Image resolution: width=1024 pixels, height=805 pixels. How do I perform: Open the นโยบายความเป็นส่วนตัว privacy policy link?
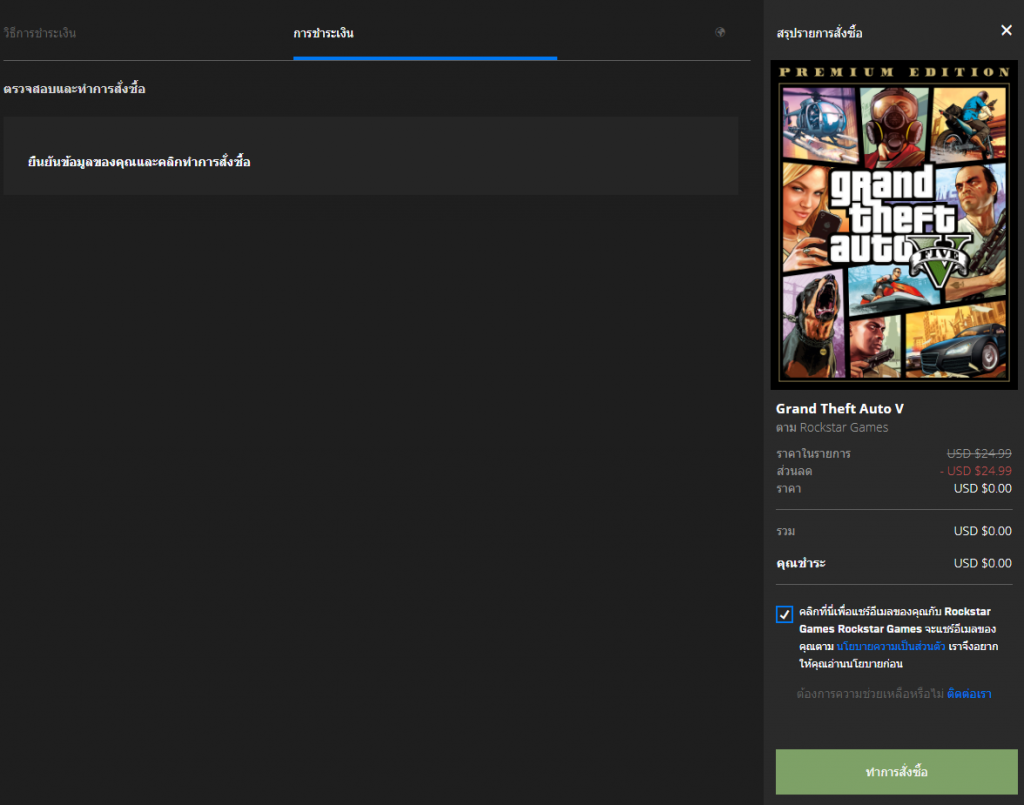pos(891,646)
